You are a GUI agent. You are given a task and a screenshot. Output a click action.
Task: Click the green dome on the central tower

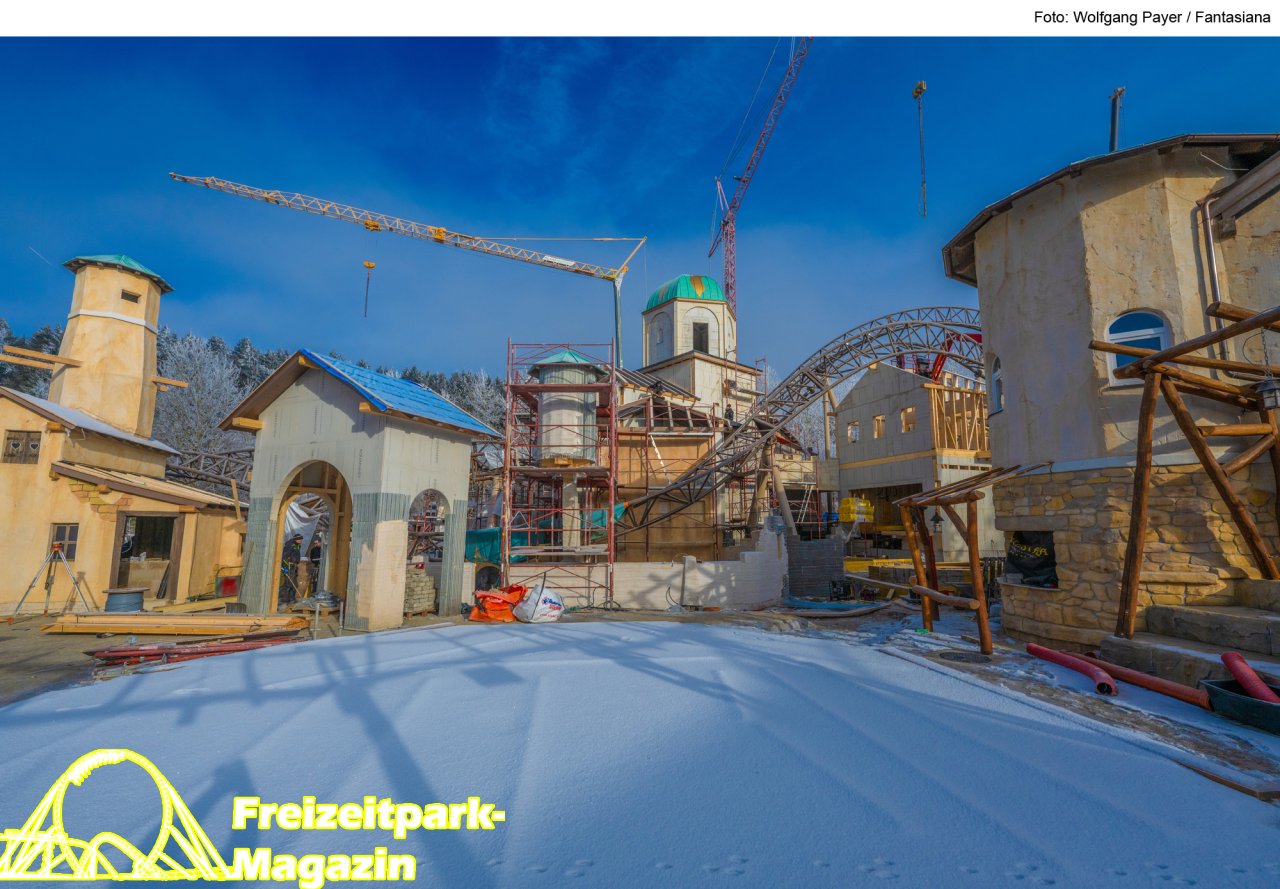[685, 290]
